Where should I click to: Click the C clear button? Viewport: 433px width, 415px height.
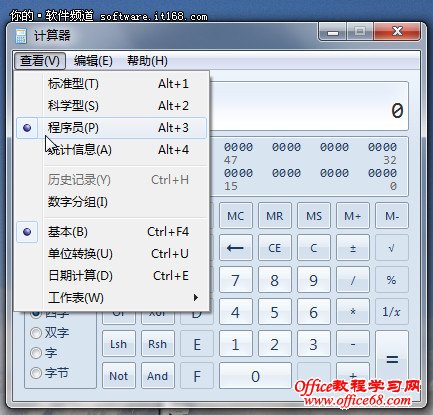pos(314,248)
